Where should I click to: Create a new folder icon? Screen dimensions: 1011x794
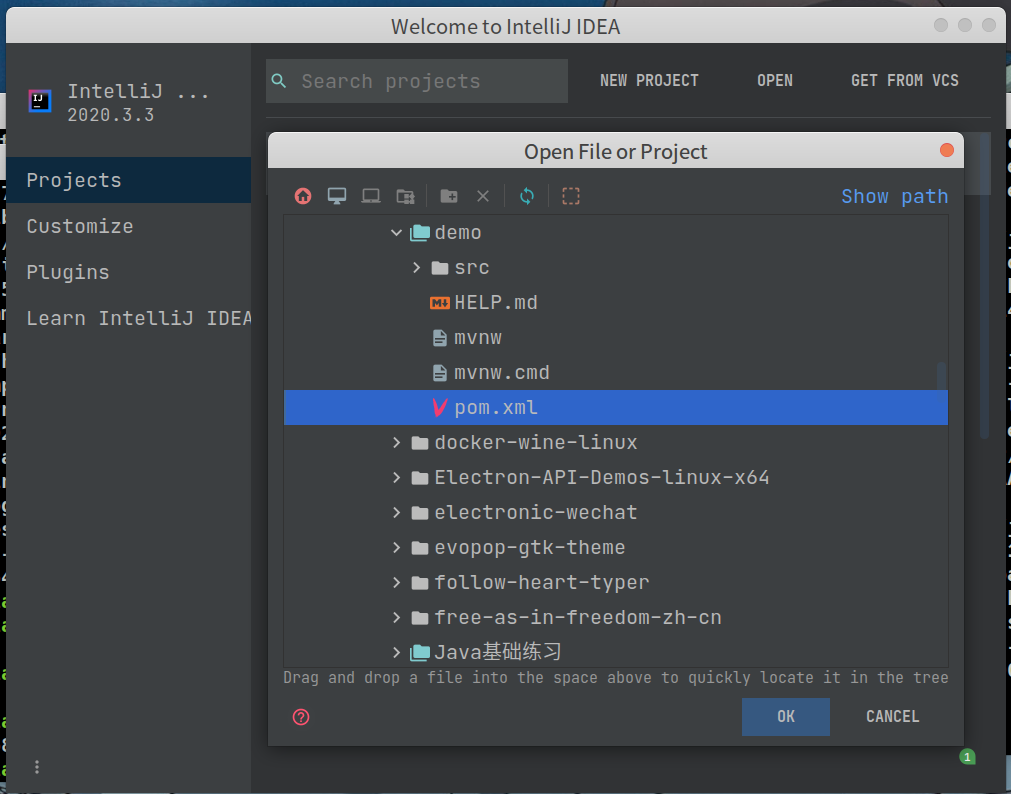coord(449,196)
